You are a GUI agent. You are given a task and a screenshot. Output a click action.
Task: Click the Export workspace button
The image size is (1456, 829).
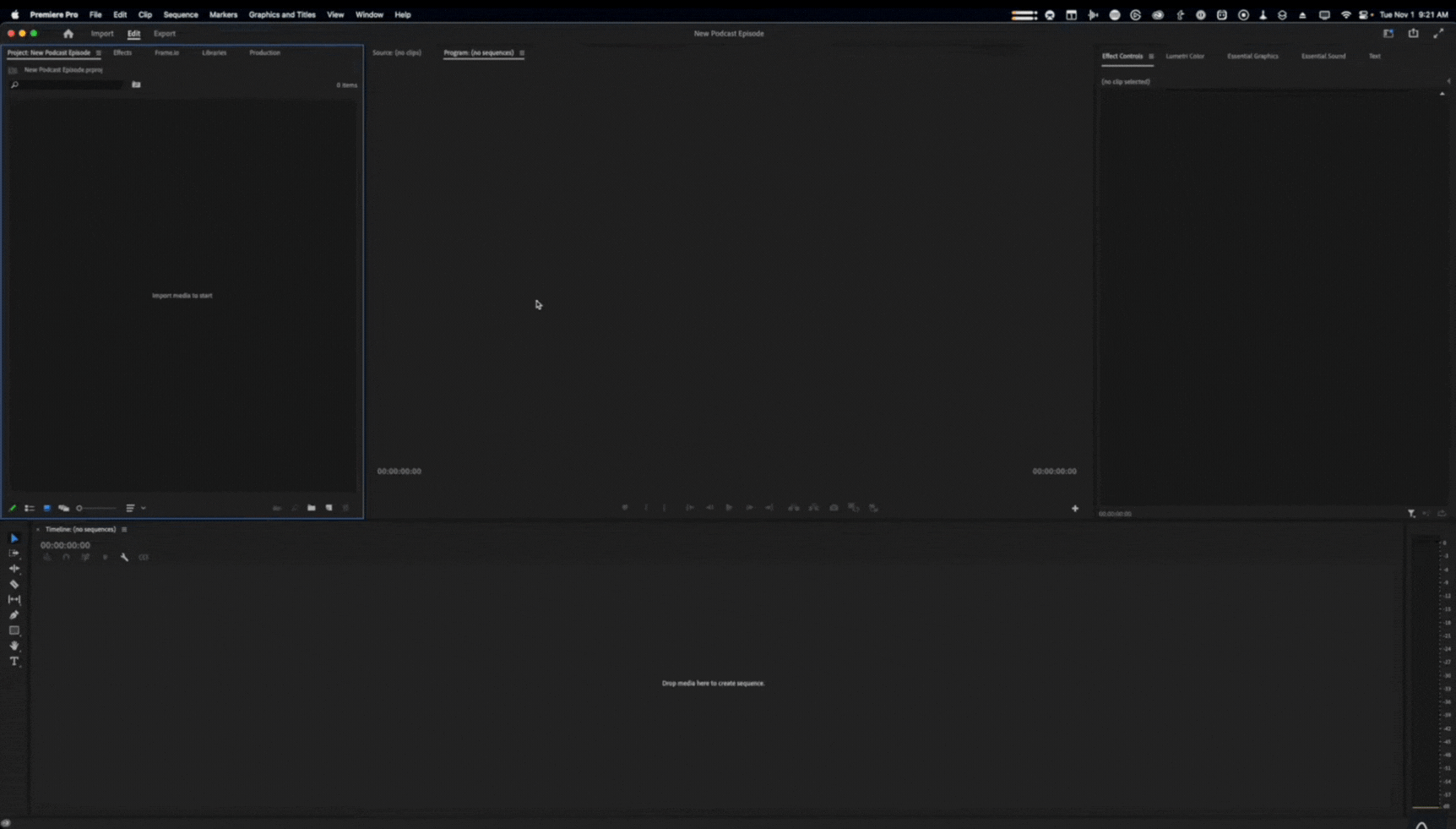coord(164,34)
